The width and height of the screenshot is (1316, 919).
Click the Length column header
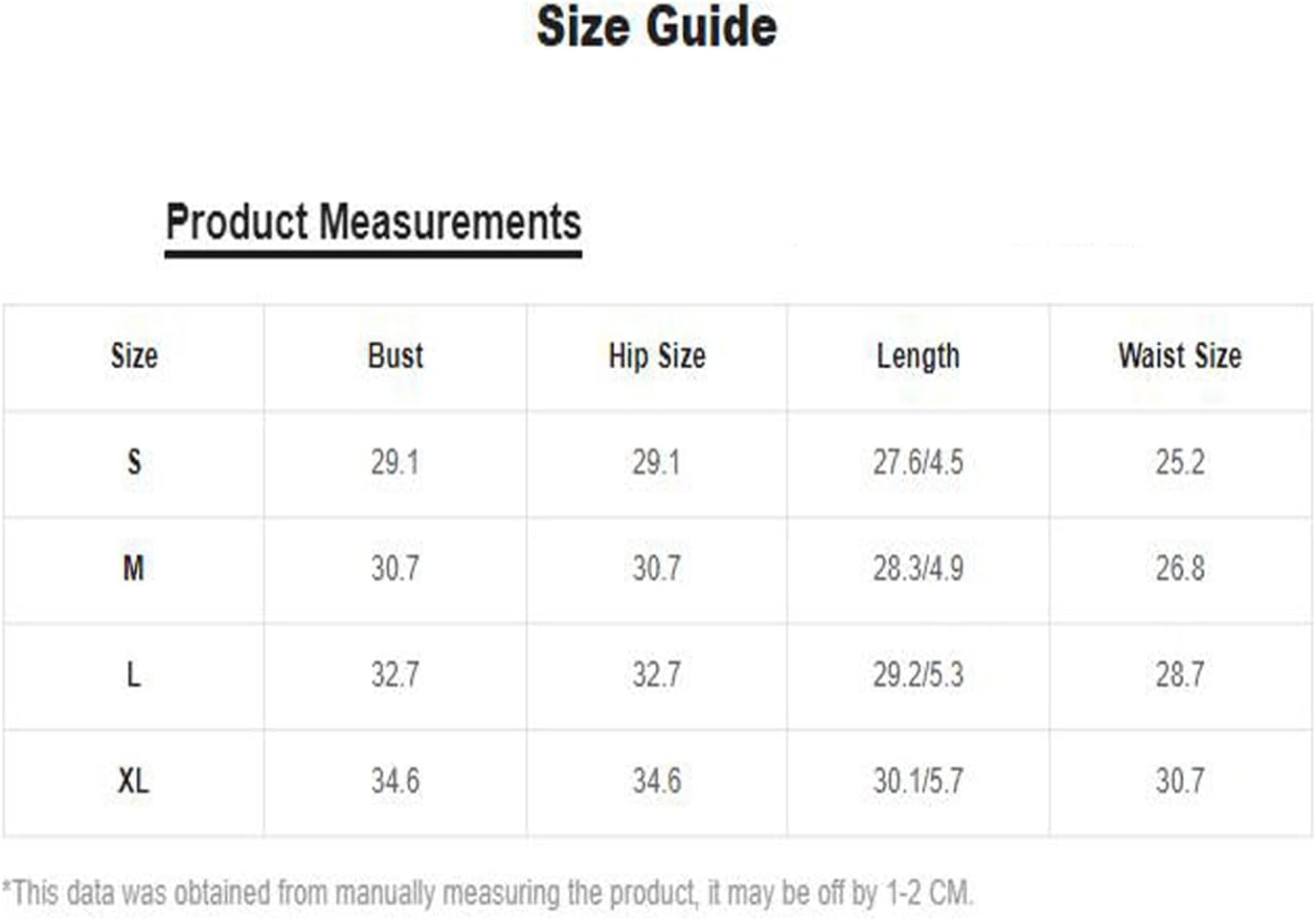coord(918,357)
